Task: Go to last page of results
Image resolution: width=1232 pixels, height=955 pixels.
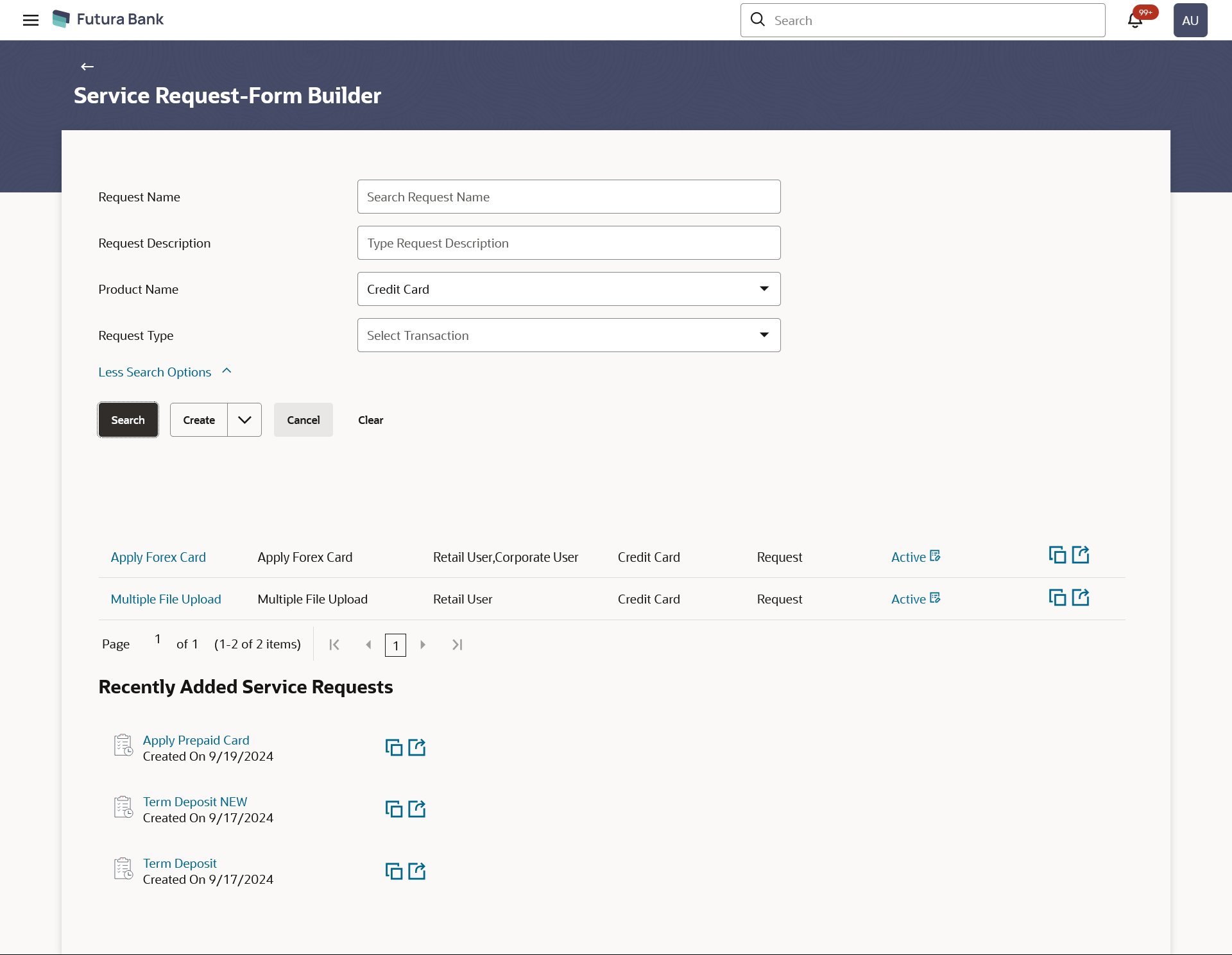Action: pyautogui.click(x=457, y=645)
